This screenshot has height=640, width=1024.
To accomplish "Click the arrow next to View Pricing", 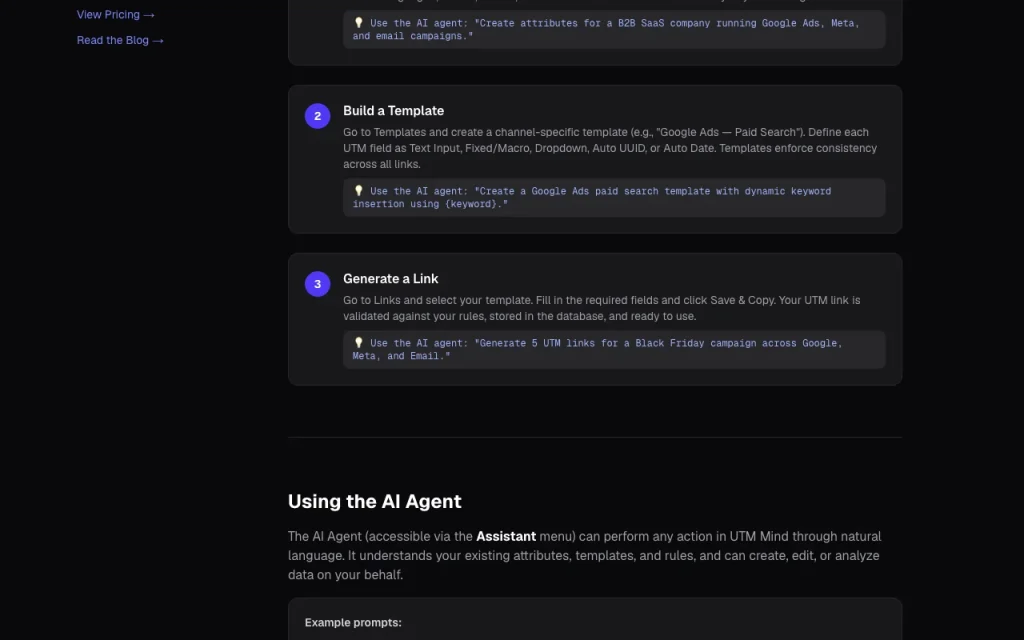I will coord(149,14).
